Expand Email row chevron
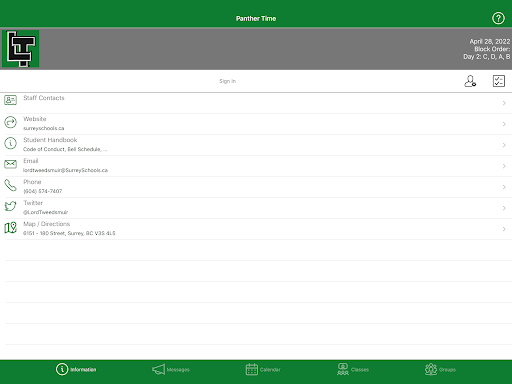 click(x=504, y=166)
